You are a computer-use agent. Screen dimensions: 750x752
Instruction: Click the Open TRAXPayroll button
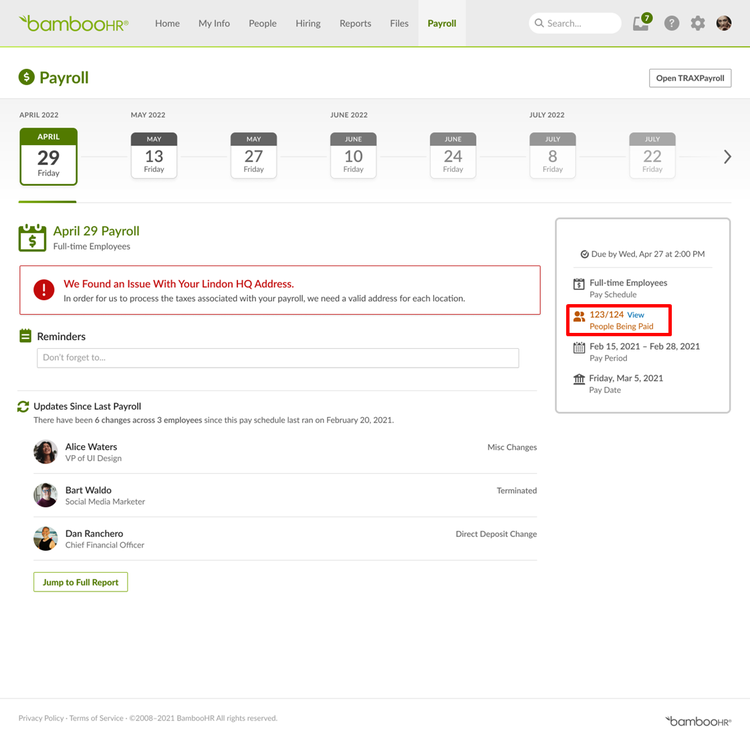point(690,78)
